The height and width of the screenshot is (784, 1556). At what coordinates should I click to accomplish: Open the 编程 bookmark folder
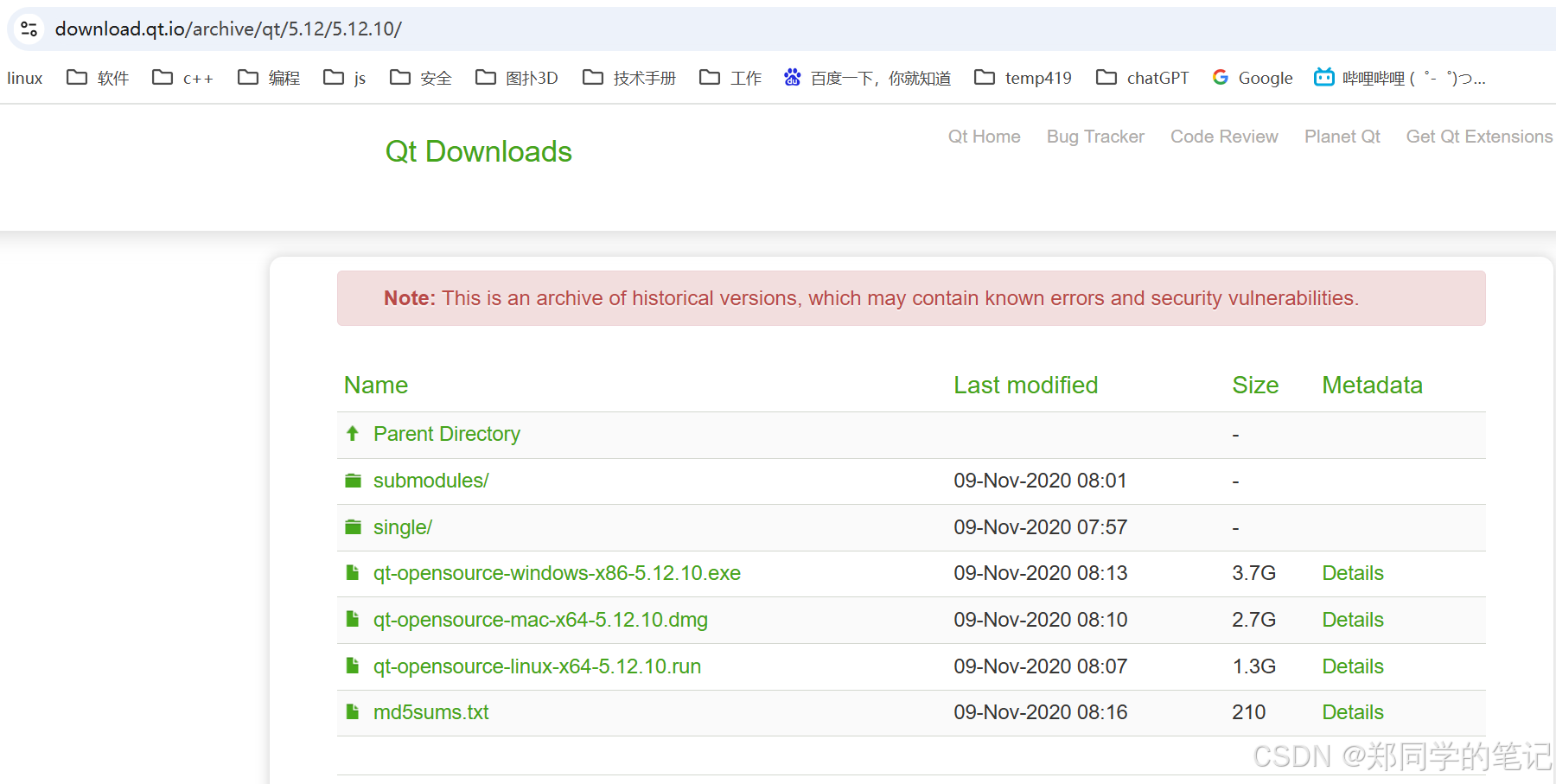click(x=269, y=78)
